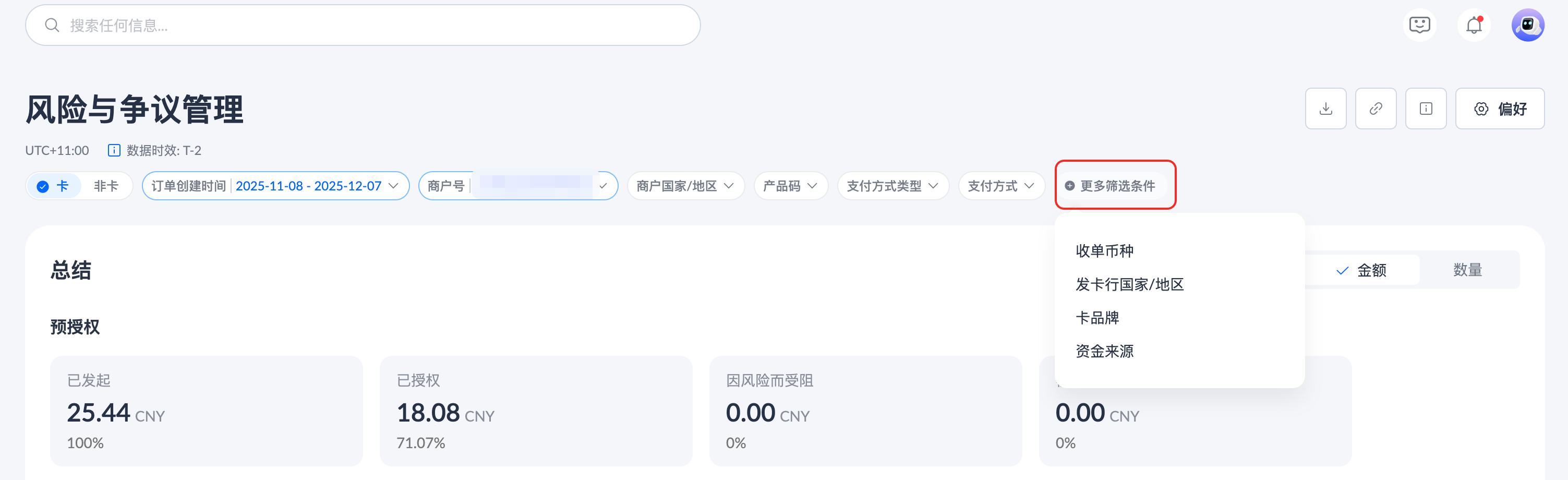This screenshot has width=1568, height=480.
Task: Open the info panel icon button
Action: 1426,109
